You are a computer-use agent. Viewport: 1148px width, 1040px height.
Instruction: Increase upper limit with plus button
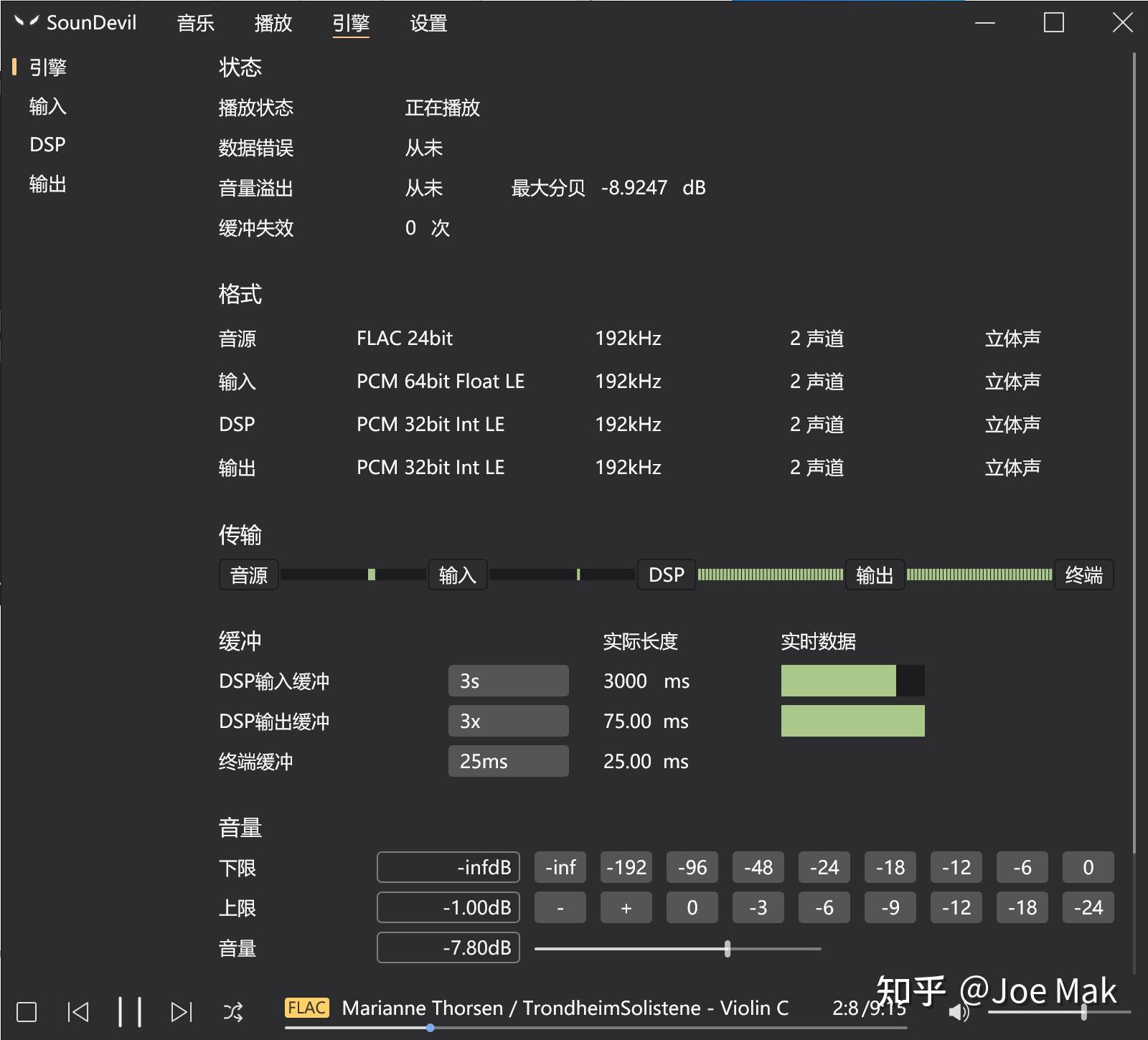626,907
